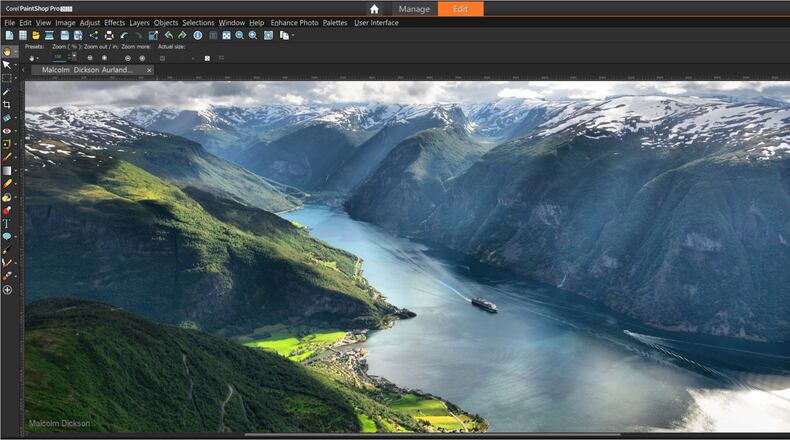790x440 pixels.
Task: Click the green rotate left icon
Action: [169, 35]
